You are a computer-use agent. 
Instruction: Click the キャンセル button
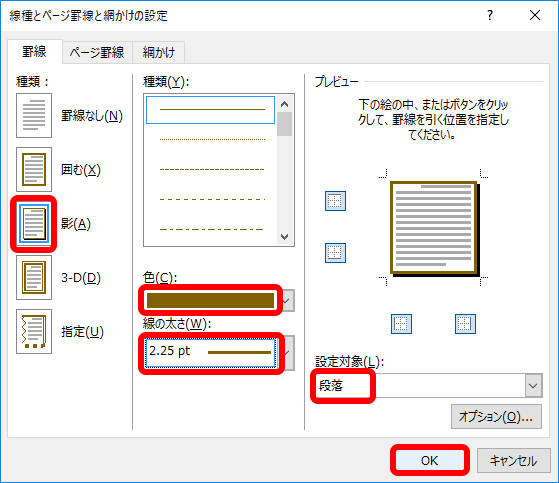pyautogui.click(x=514, y=461)
